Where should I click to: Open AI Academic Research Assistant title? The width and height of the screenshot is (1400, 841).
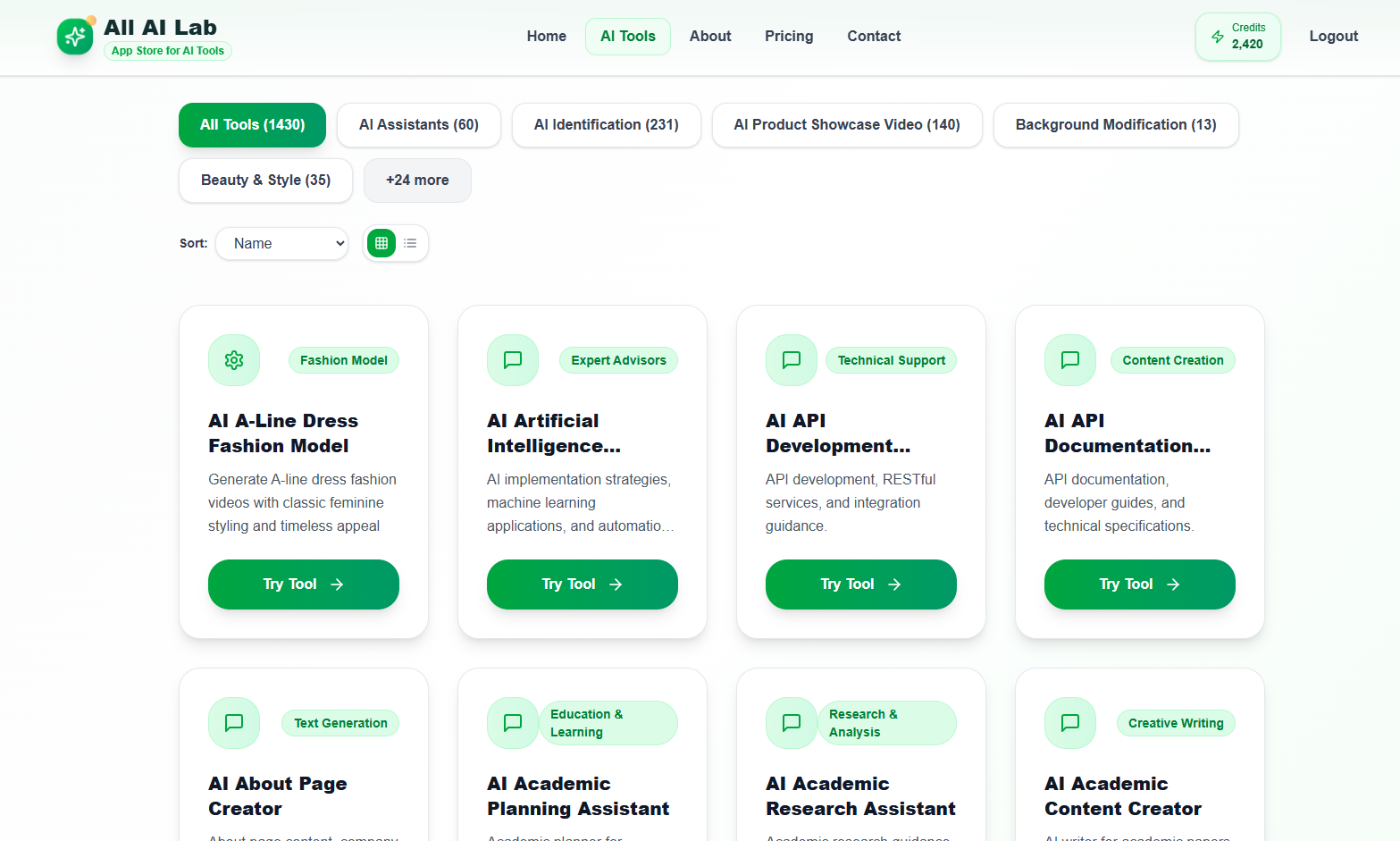coord(860,796)
